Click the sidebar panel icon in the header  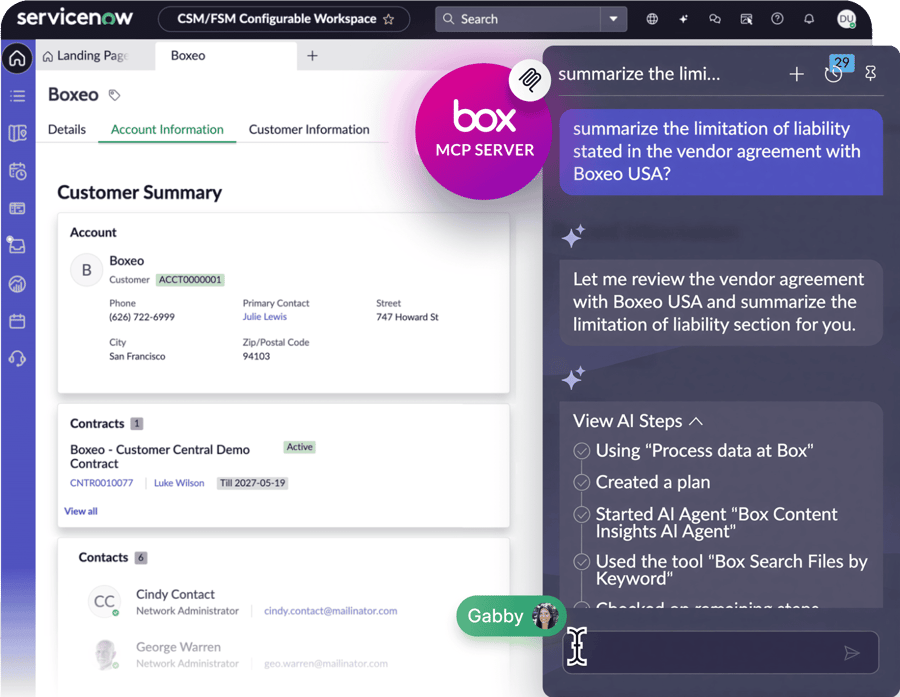746,19
